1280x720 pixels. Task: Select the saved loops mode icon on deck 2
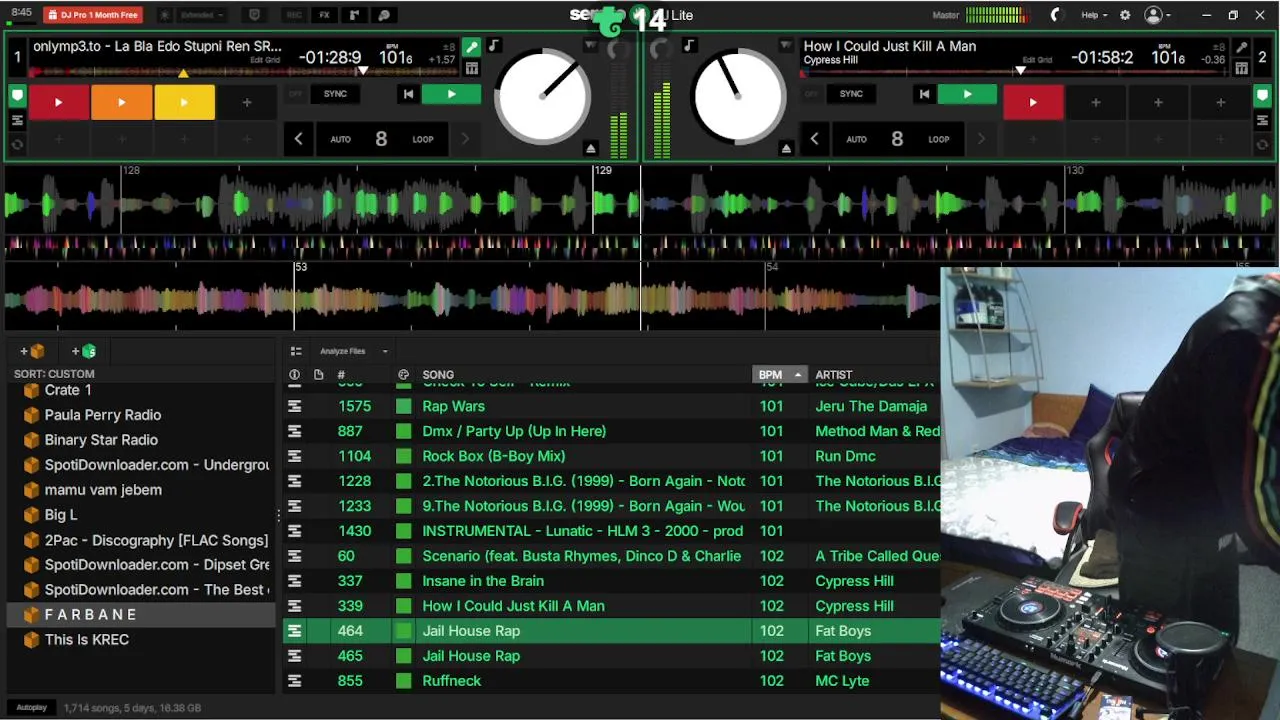(1262, 120)
